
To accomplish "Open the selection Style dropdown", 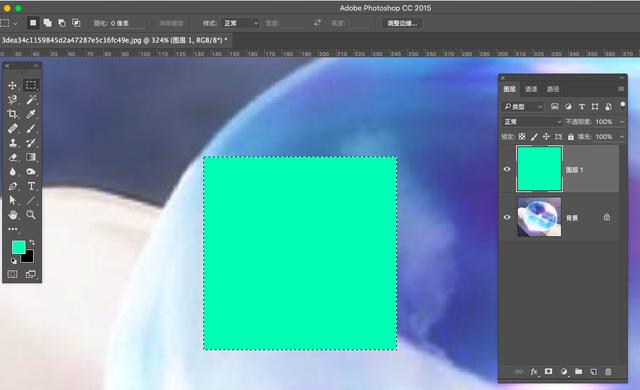I will tap(240, 23).
